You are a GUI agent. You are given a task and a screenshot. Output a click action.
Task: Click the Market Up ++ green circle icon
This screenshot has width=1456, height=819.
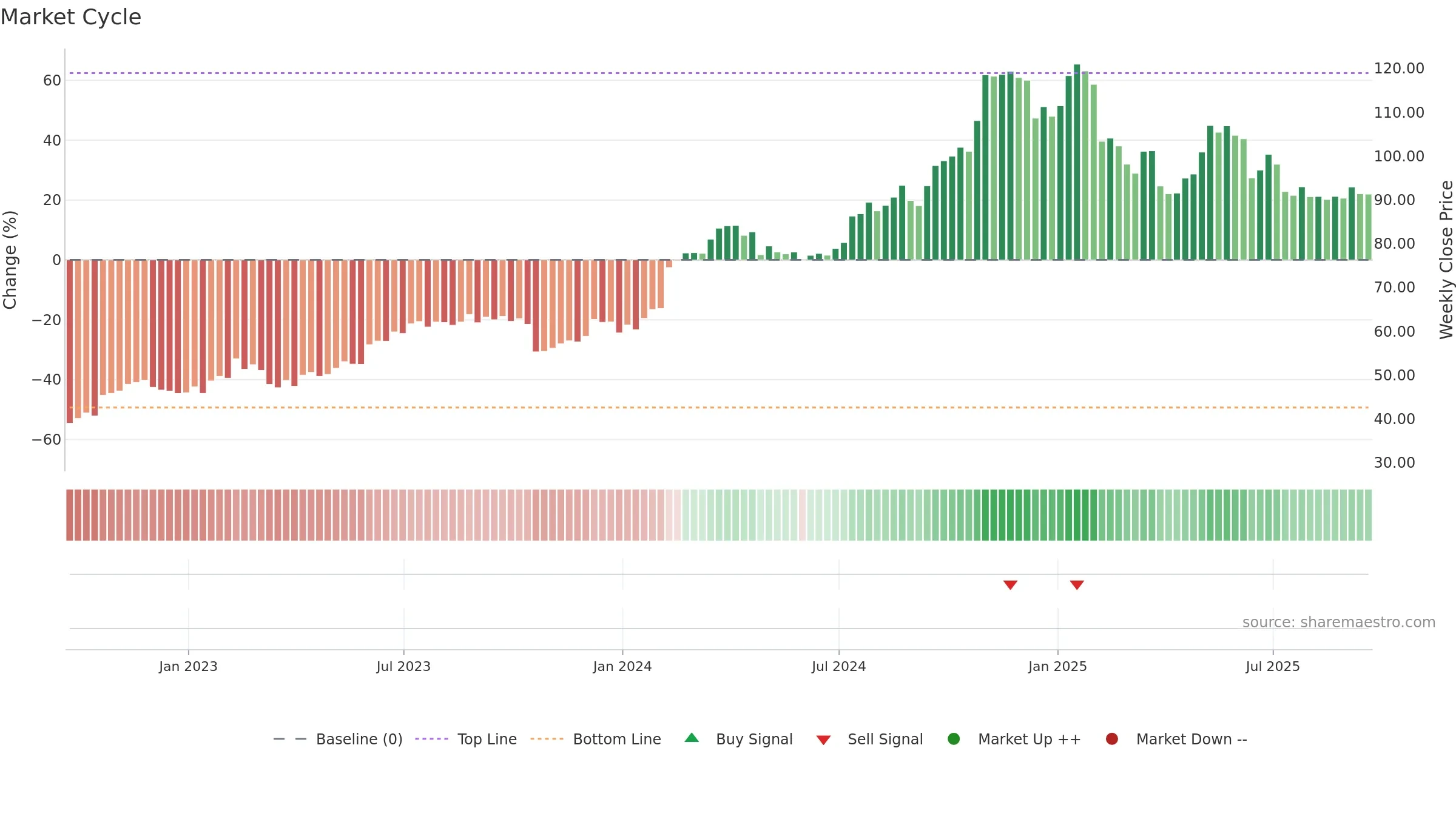tap(954, 739)
